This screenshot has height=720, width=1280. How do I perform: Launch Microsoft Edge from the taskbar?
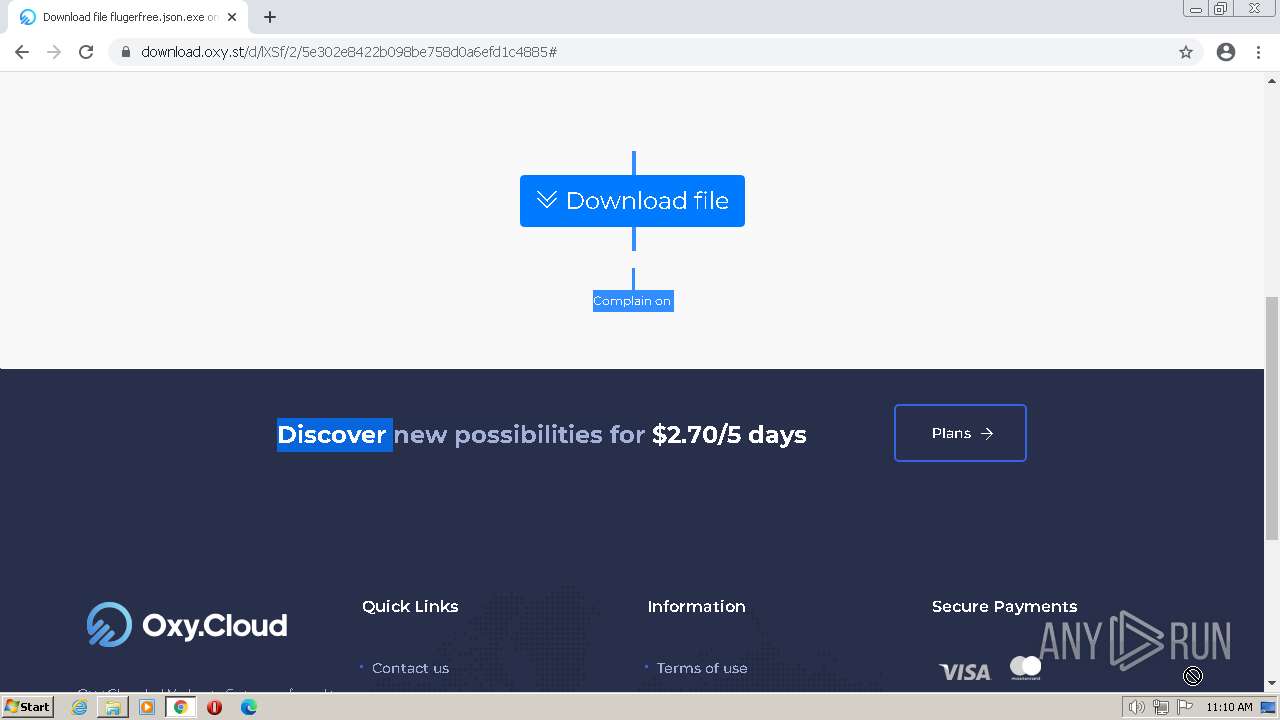coord(249,707)
